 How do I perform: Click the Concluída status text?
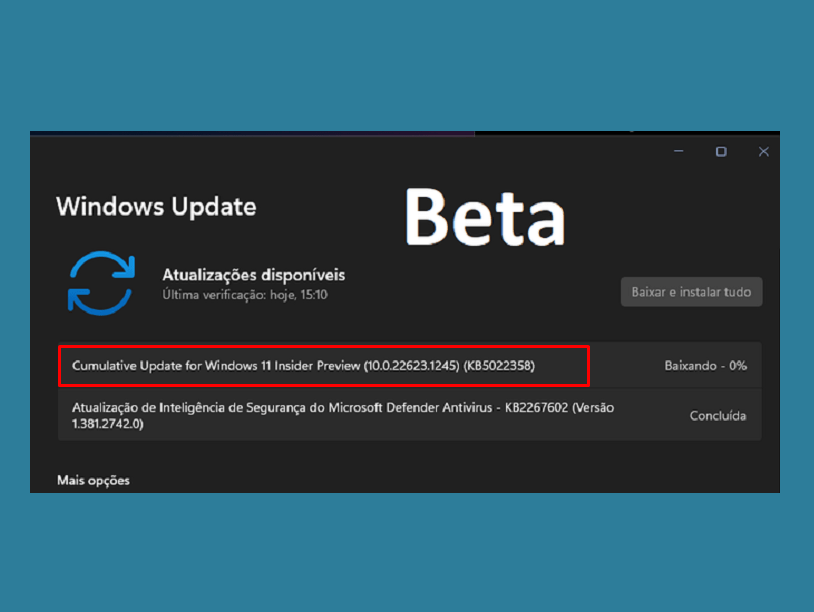(717, 416)
